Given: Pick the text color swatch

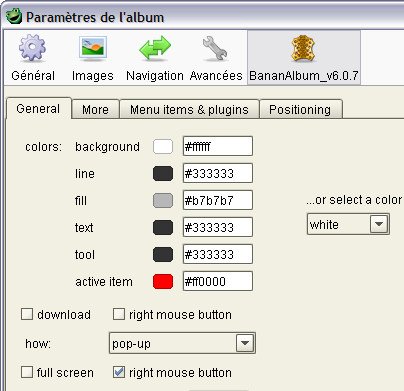Looking at the screenshot, I should pos(163,227).
